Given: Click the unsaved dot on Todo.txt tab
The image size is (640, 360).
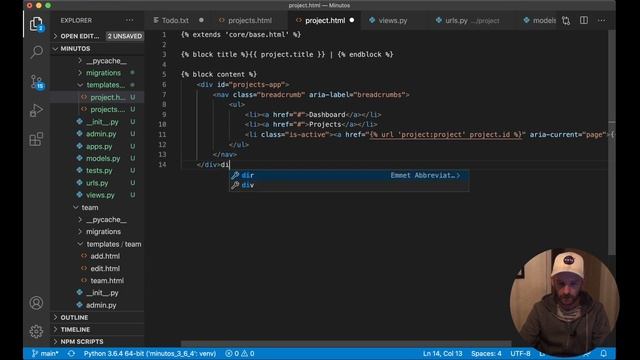Looking at the screenshot, I should (x=201, y=20).
